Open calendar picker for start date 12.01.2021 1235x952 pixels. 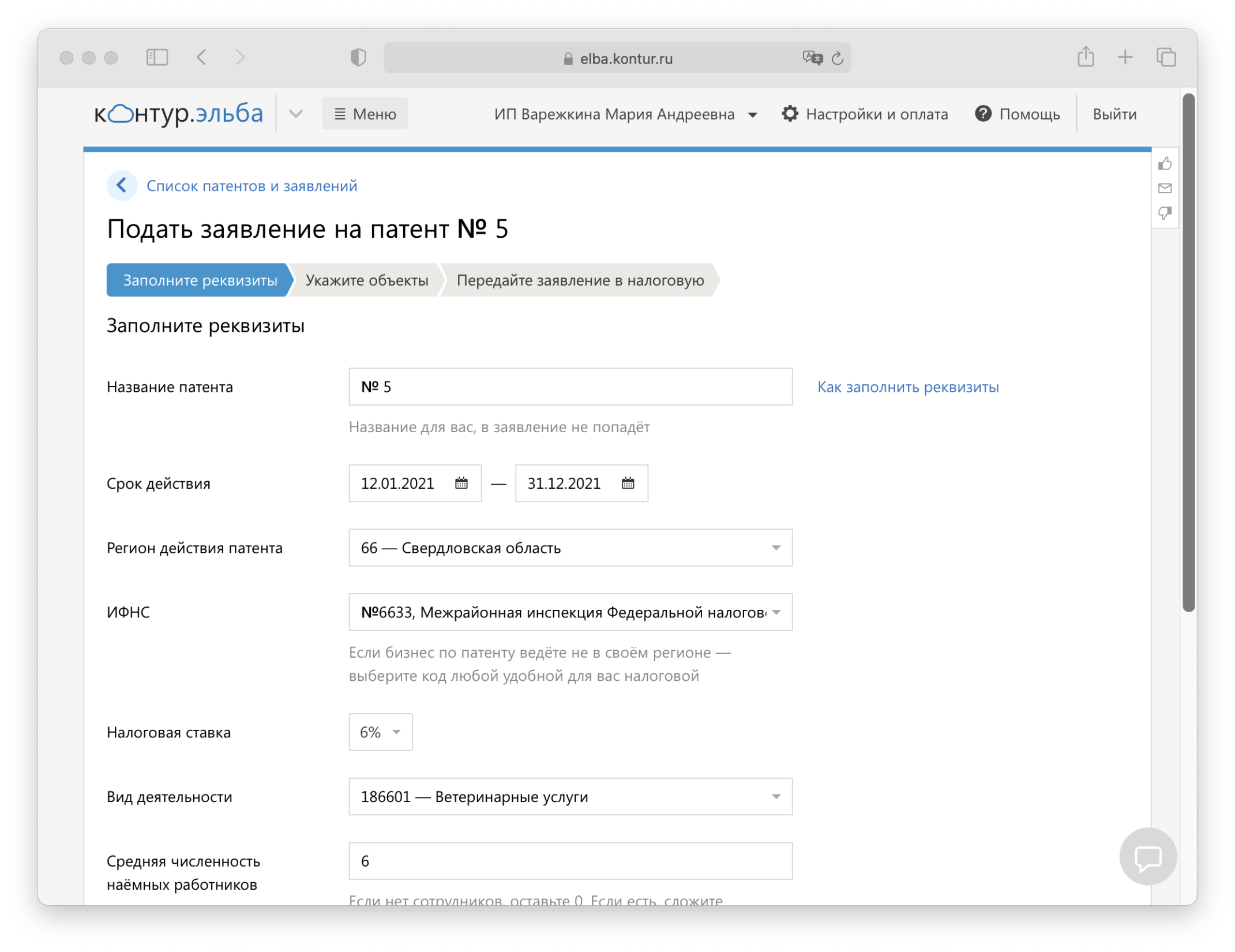461,484
